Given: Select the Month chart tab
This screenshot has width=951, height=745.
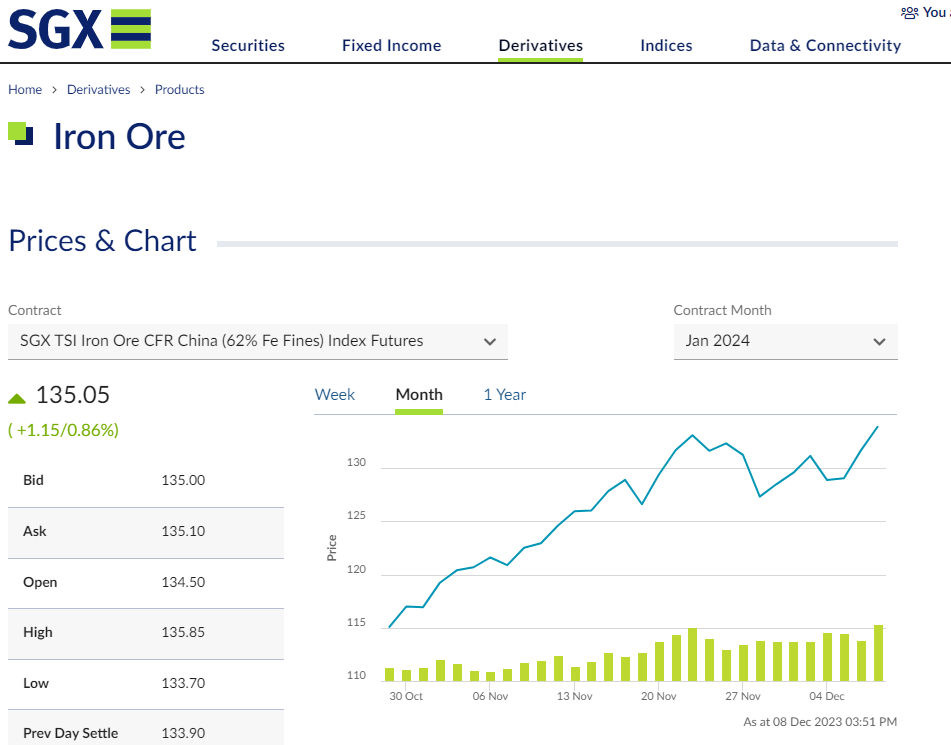Looking at the screenshot, I should click(x=419, y=394).
